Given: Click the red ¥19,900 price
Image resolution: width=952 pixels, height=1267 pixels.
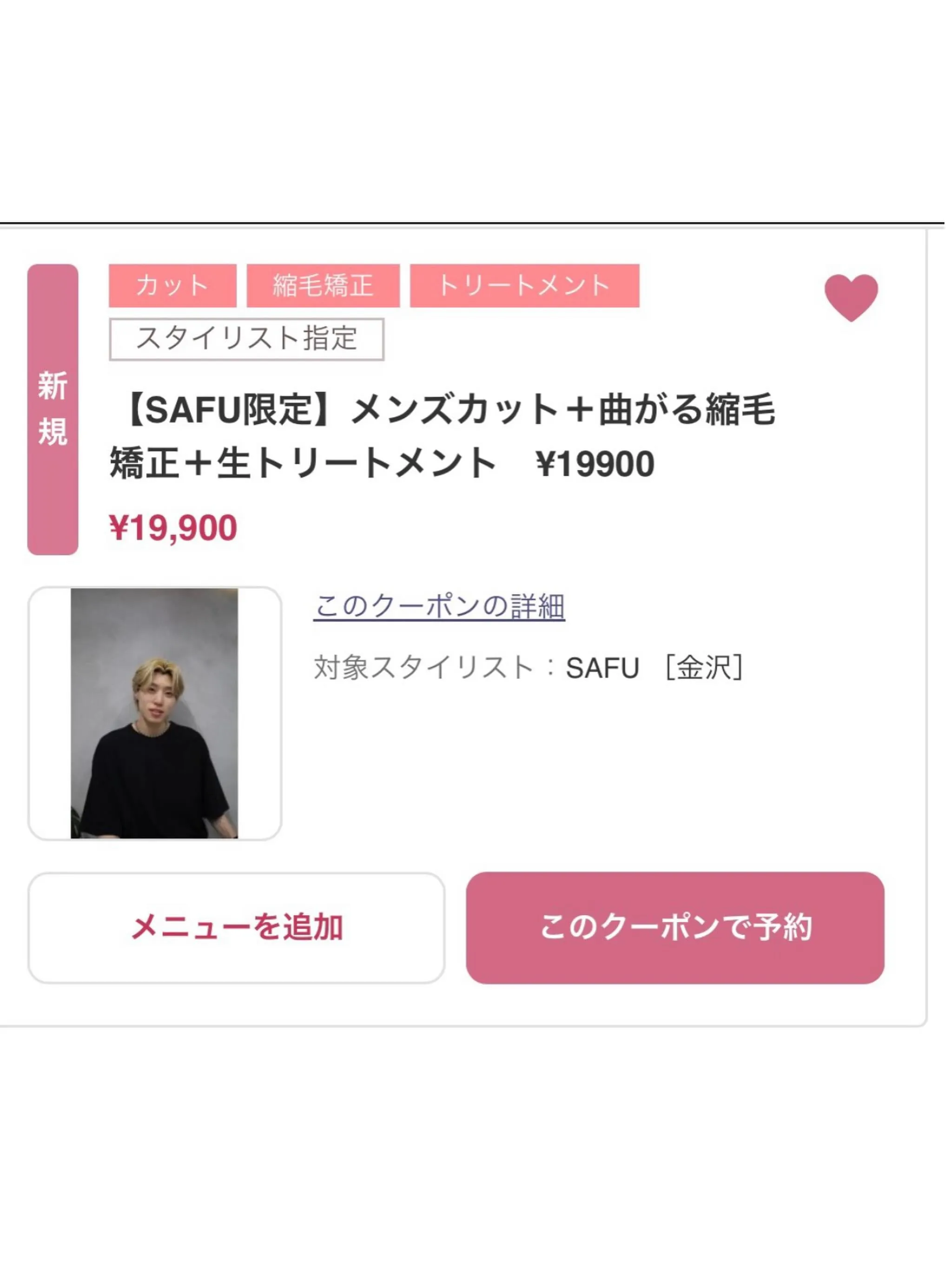Looking at the screenshot, I should point(173,528).
